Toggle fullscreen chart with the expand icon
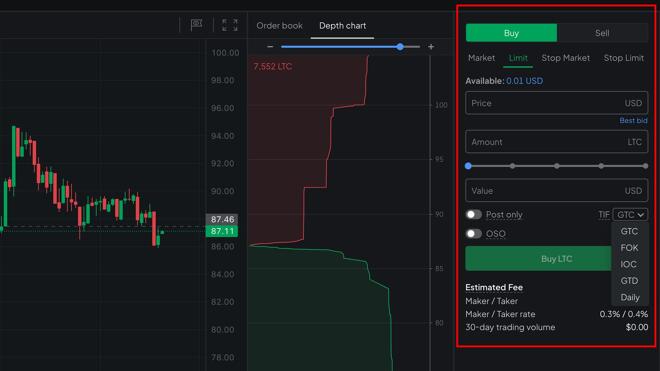 click(x=229, y=25)
